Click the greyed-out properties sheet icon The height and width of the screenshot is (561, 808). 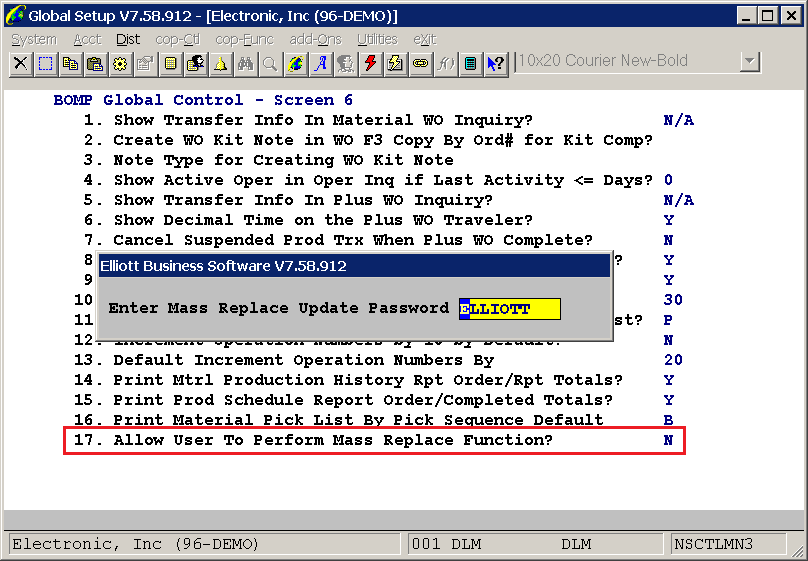145,63
